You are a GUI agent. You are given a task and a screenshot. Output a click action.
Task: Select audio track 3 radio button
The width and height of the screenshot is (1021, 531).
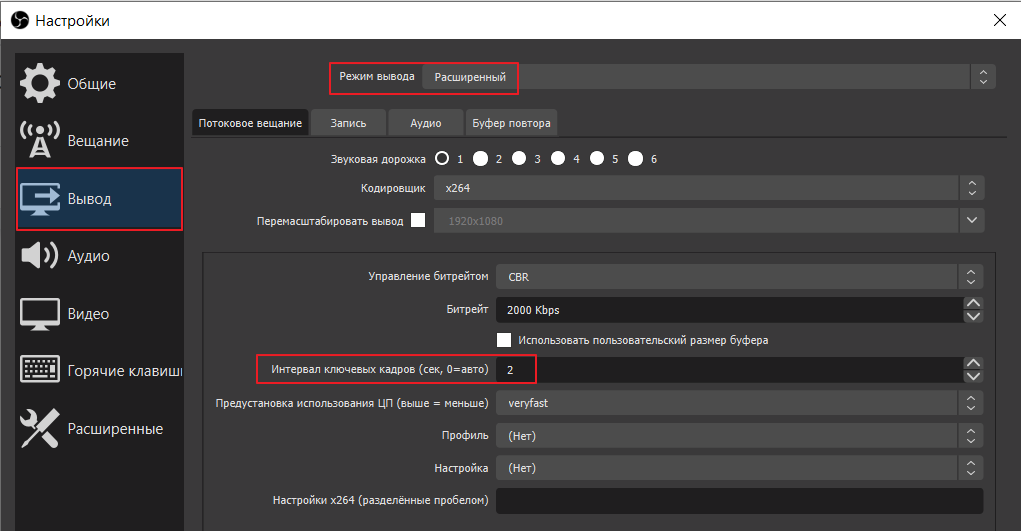519,158
